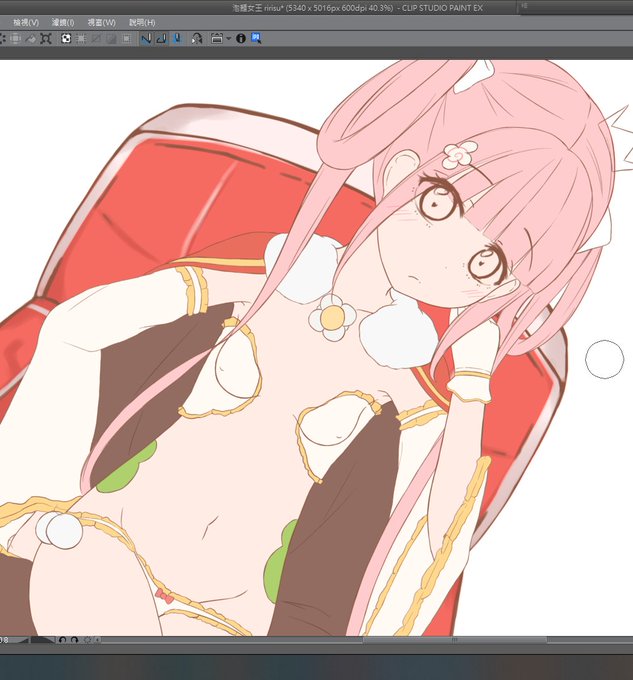The image size is (633, 680).
Task: Click the greyed selection border square icon
Action: (127, 39)
